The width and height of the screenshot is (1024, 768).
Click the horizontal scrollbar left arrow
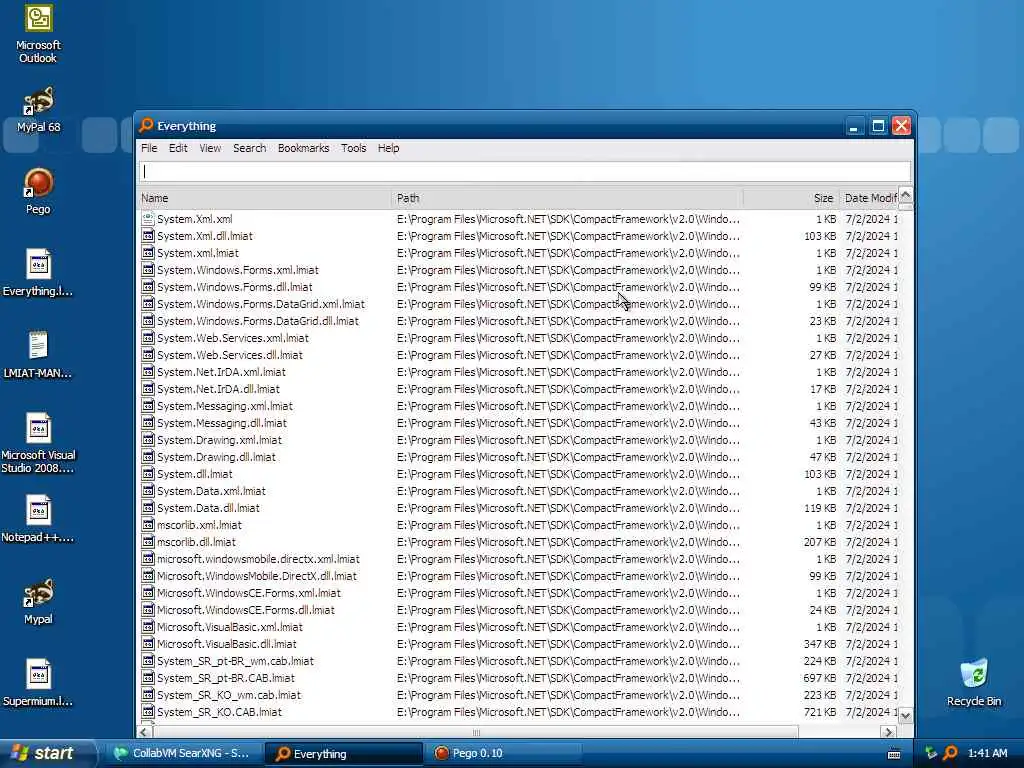click(x=144, y=732)
